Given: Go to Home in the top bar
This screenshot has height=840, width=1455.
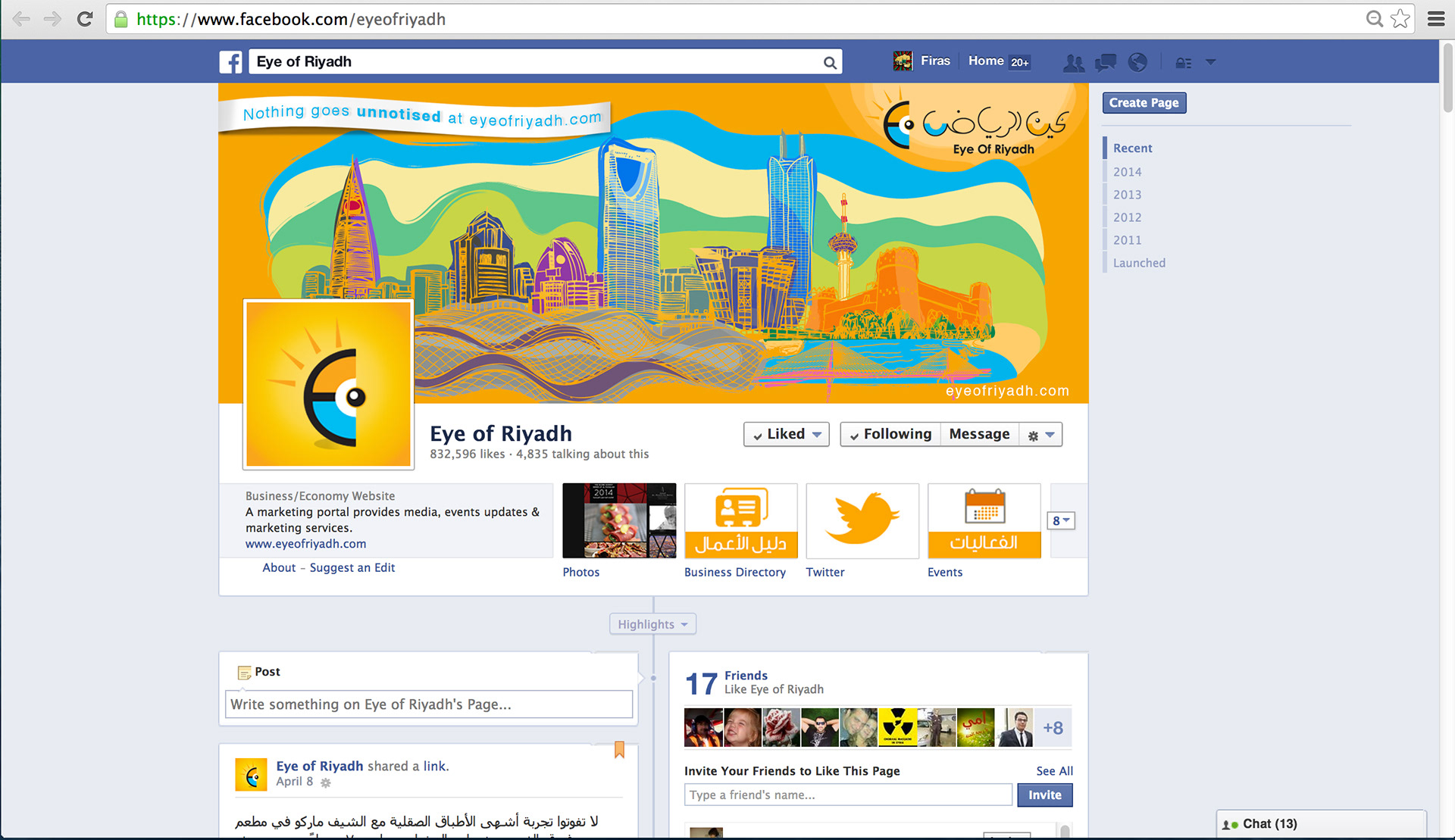Looking at the screenshot, I should click(x=985, y=61).
